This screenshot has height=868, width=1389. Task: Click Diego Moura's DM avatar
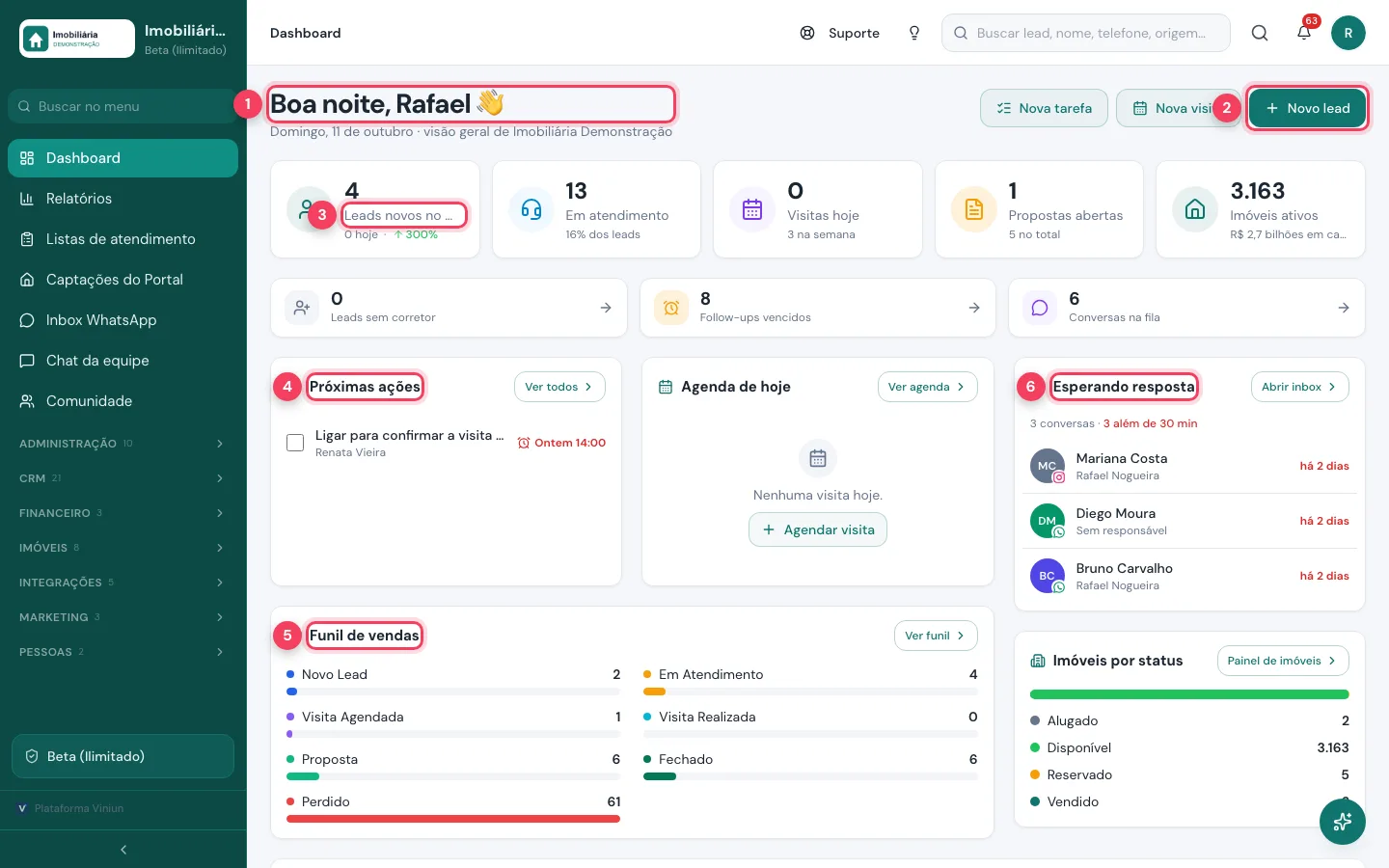(1048, 521)
